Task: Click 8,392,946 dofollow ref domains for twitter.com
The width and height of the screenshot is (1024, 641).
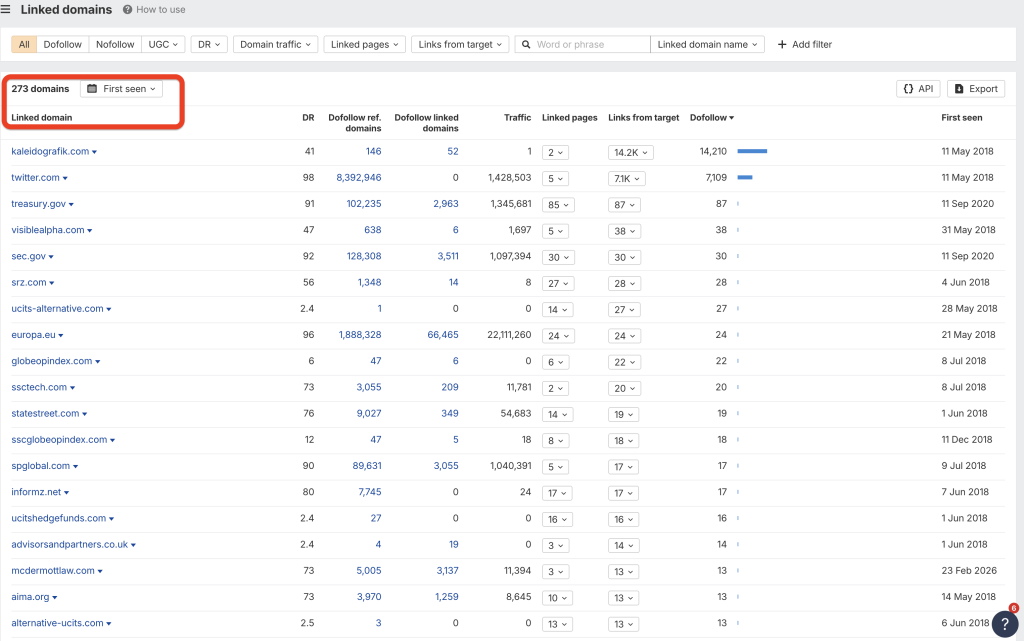Action: tap(359, 178)
